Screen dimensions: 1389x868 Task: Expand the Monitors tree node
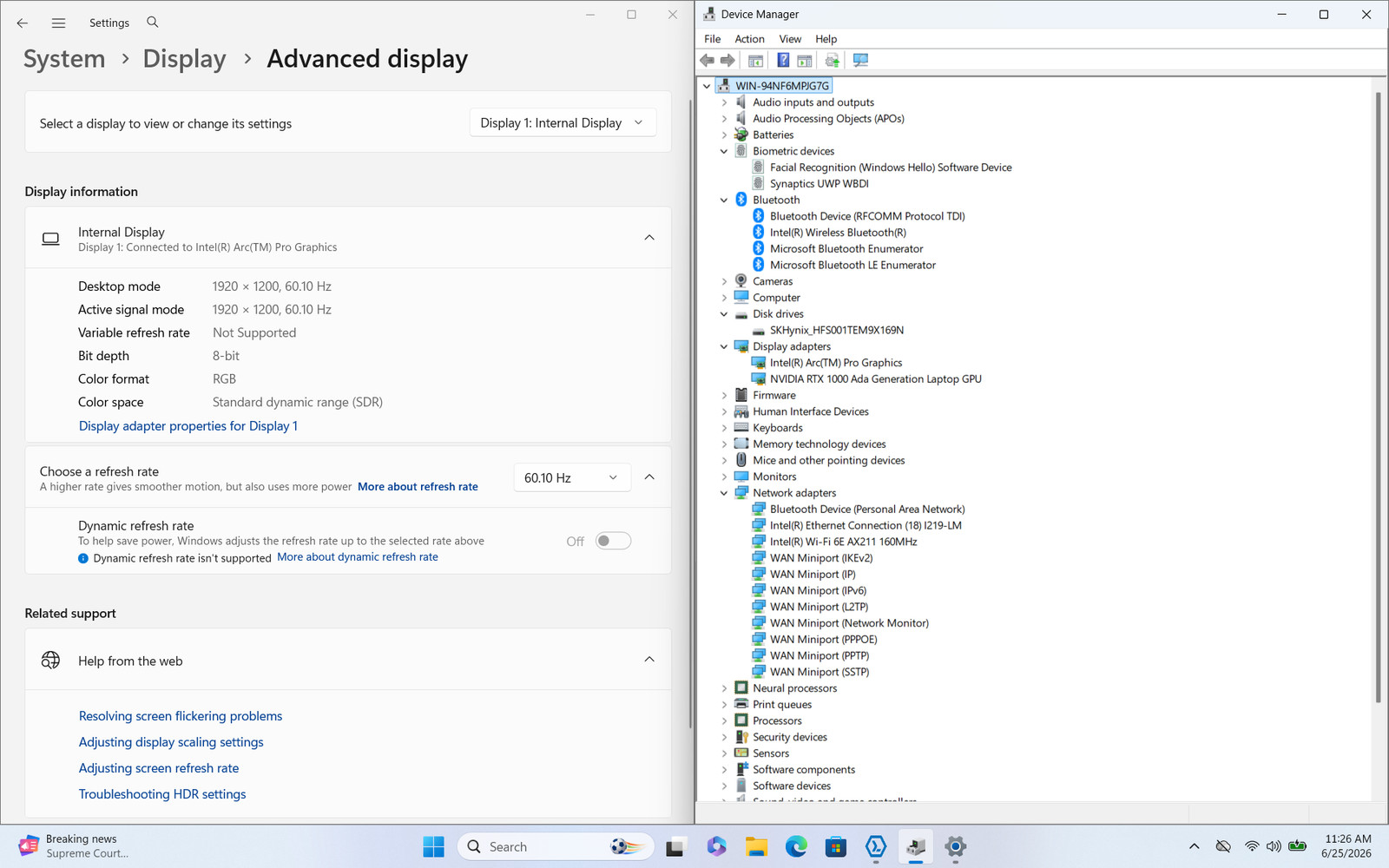tap(724, 477)
